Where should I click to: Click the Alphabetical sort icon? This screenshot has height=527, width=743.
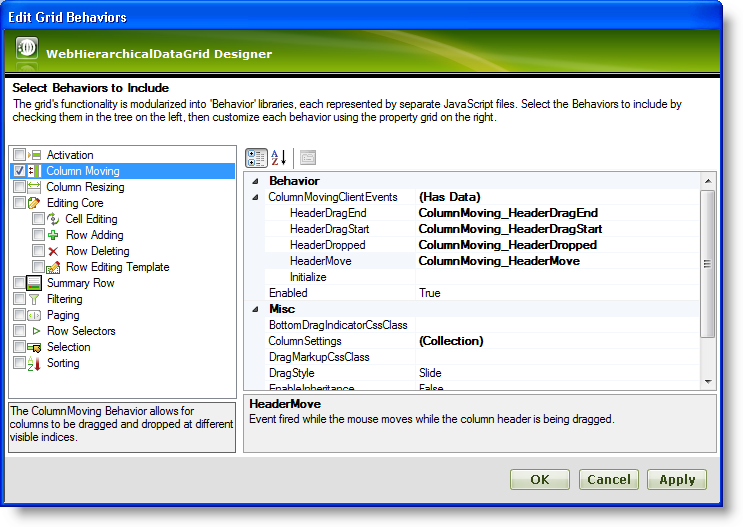pos(279,158)
